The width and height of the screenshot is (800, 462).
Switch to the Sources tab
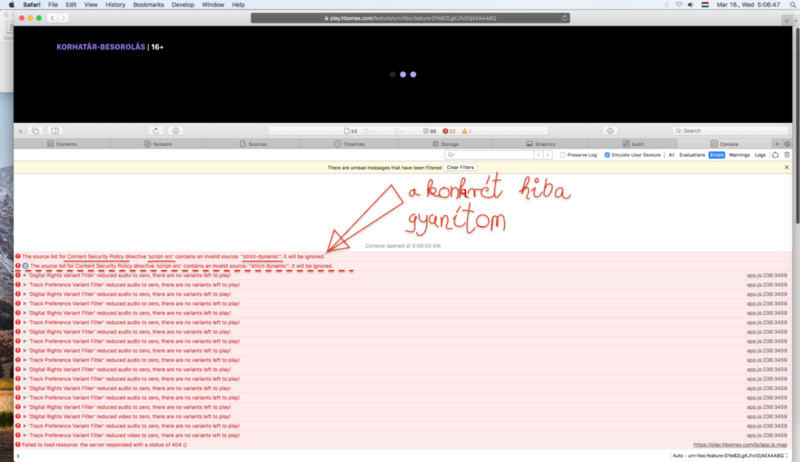(253, 144)
